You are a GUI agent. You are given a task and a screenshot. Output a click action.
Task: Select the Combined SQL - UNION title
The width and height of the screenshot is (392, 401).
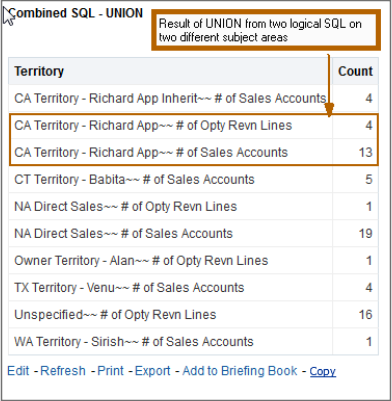click(x=76, y=13)
